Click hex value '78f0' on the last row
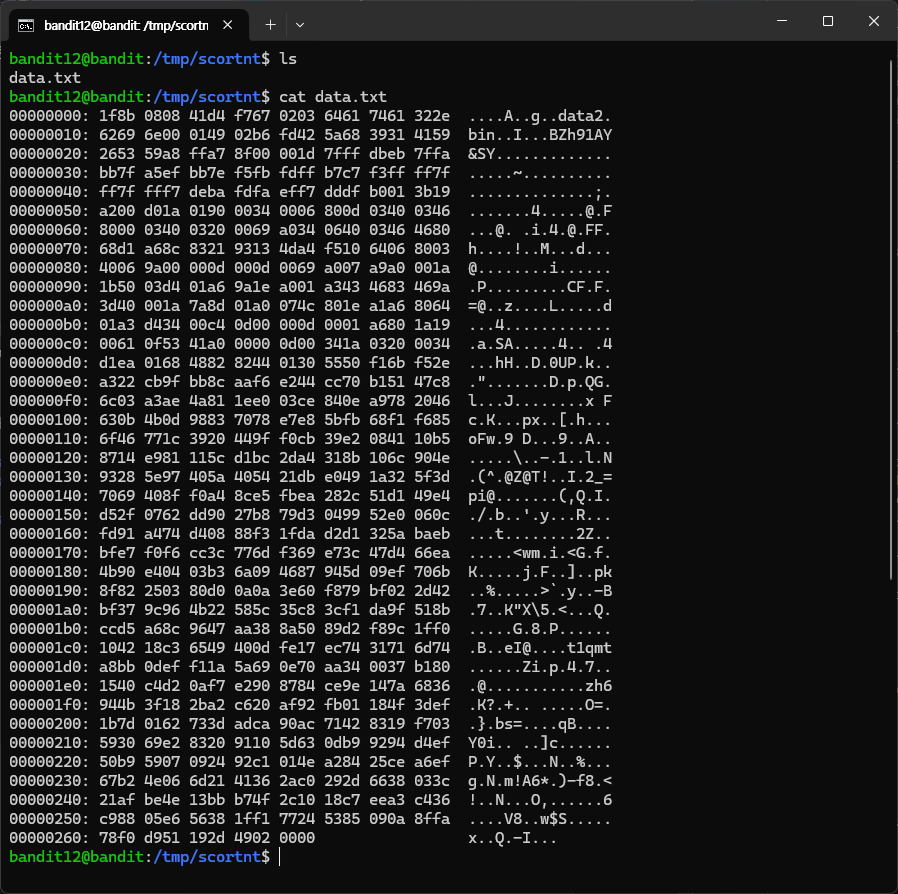Image resolution: width=898 pixels, height=894 pixels. 117,838
